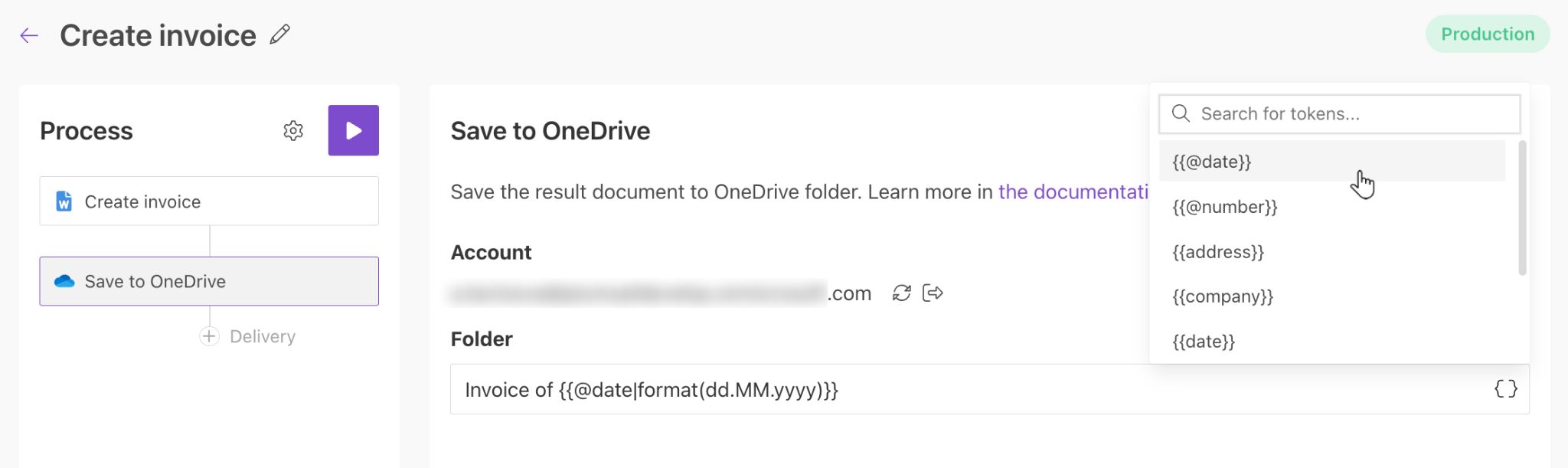Add a Delivery step to the process
This screenshot has height=468, width=1568.
coord(209,335)
